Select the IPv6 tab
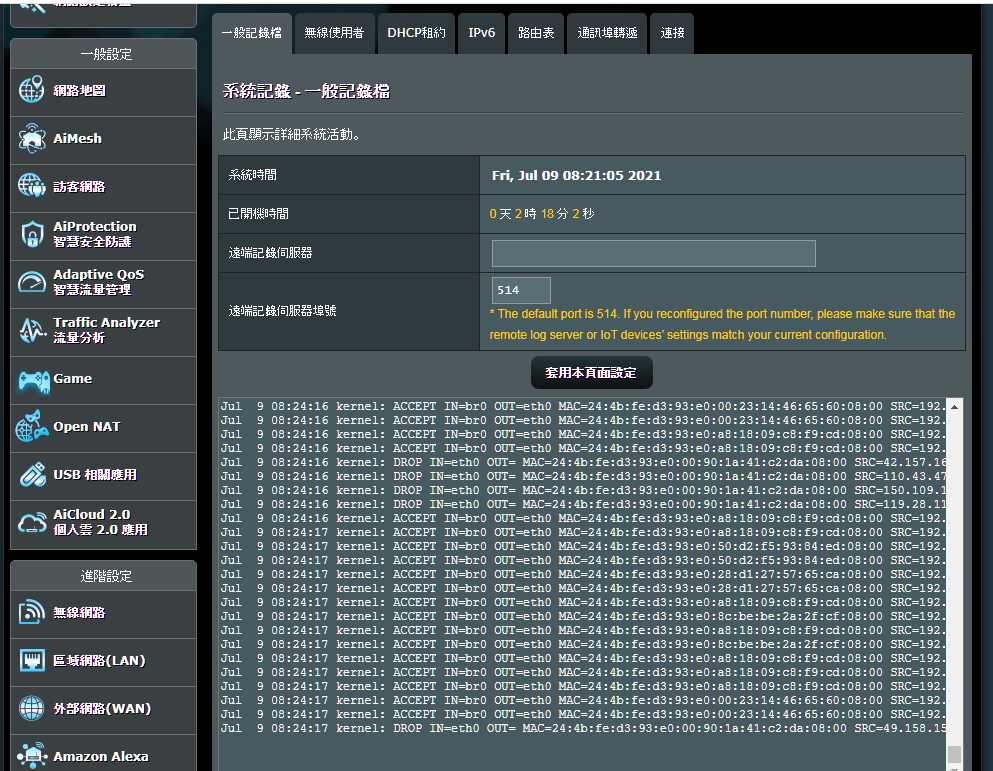993x771 pixels. [481, 33]
